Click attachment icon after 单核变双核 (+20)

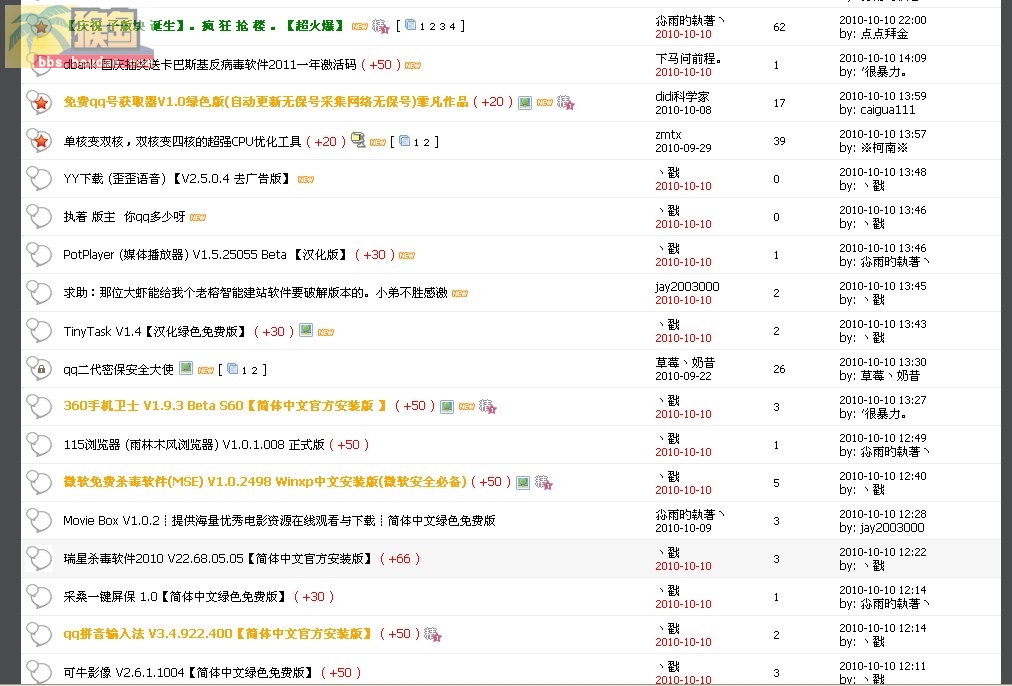click(358, 140)
